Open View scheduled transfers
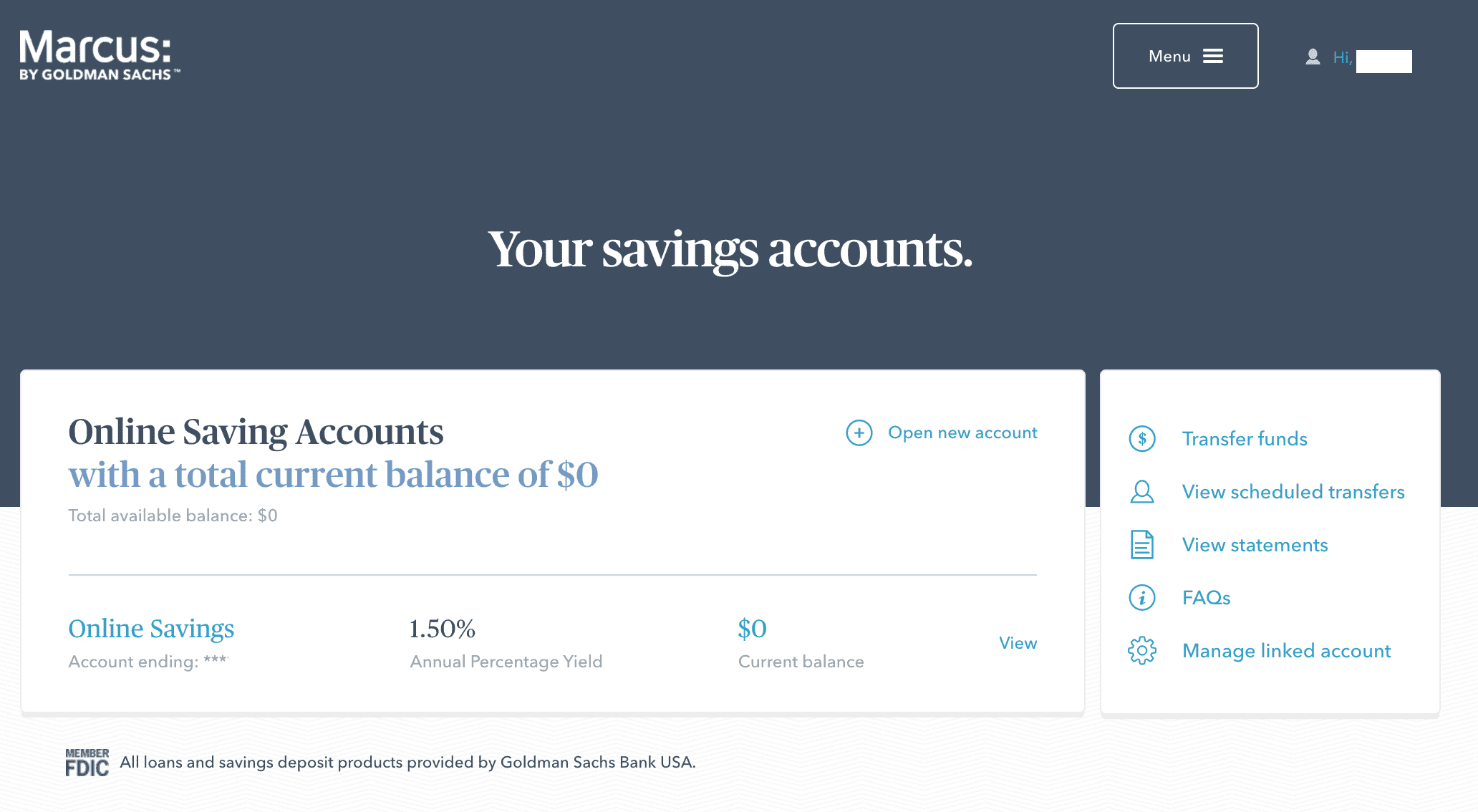 click(x=1293, y=491)
